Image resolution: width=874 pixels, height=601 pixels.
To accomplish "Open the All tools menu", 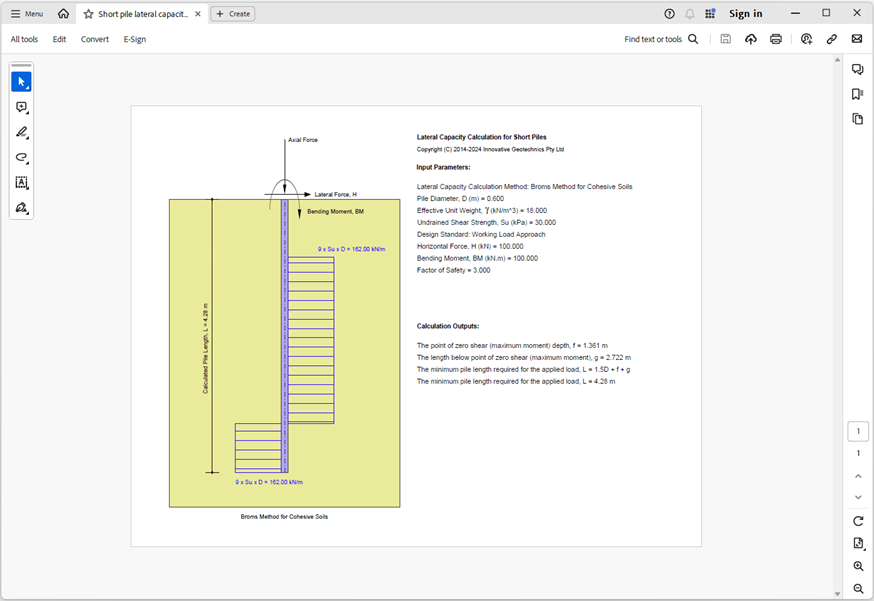I will point(26,39).
